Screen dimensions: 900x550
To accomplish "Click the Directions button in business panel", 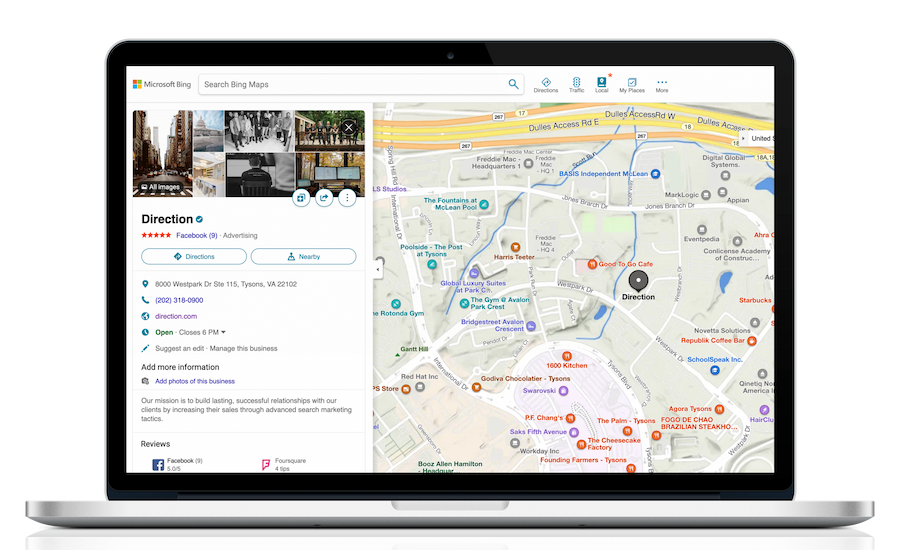I will [x=194, y=257].
